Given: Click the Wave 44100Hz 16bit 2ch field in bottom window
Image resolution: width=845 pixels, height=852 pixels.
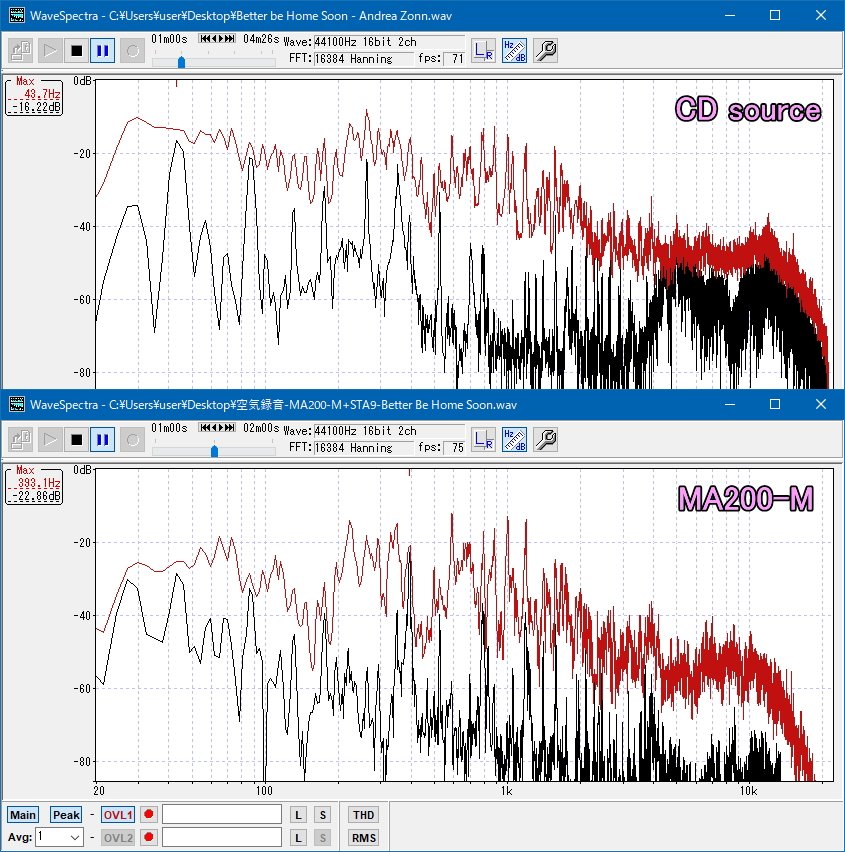Looking at the screenshot, I should 389,431.
